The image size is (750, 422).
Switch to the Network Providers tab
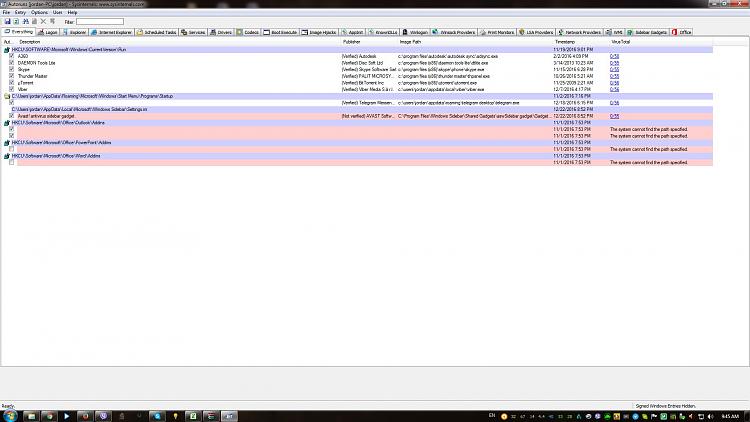(579, 32)
